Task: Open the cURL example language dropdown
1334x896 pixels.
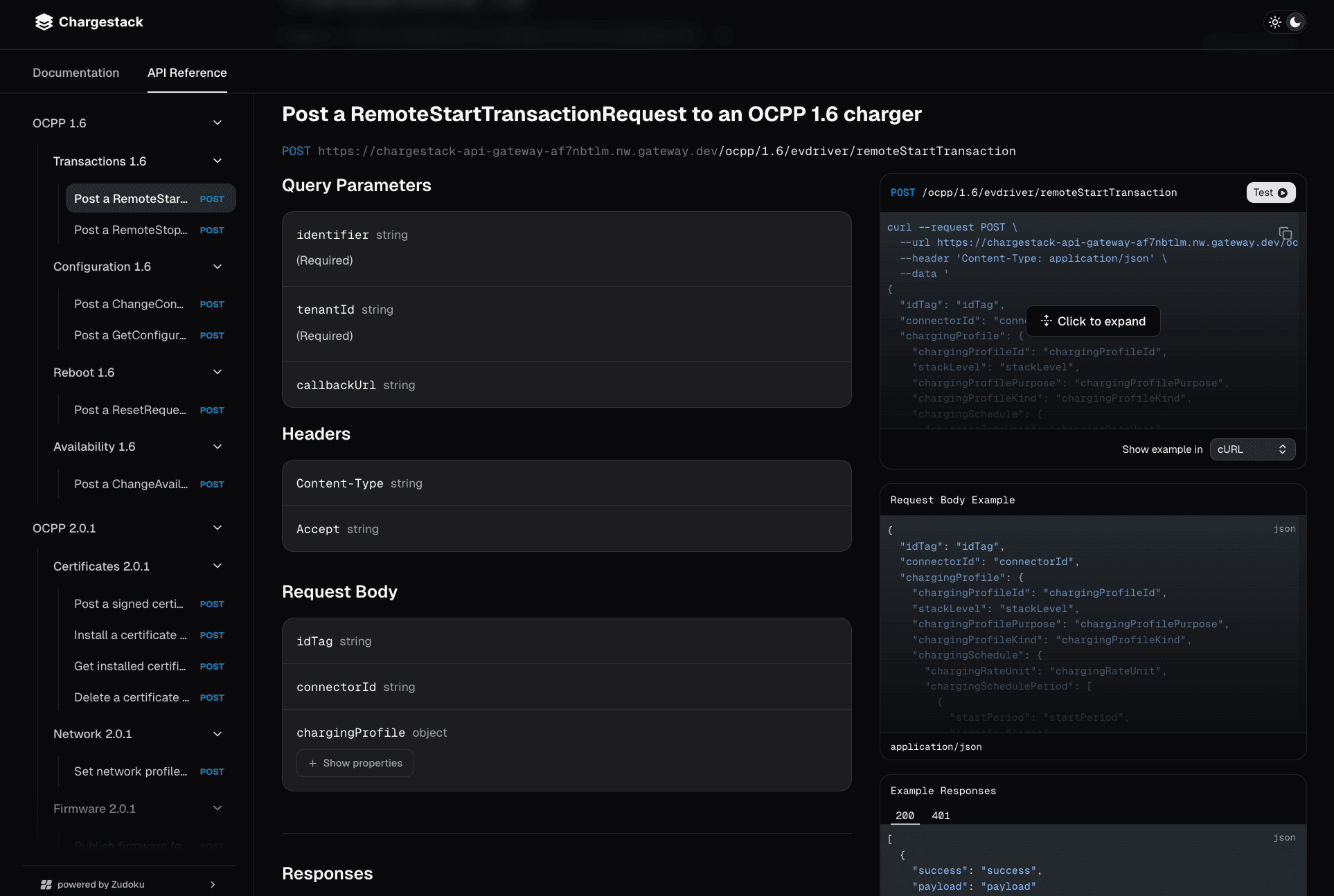Action: [1252, 449]
